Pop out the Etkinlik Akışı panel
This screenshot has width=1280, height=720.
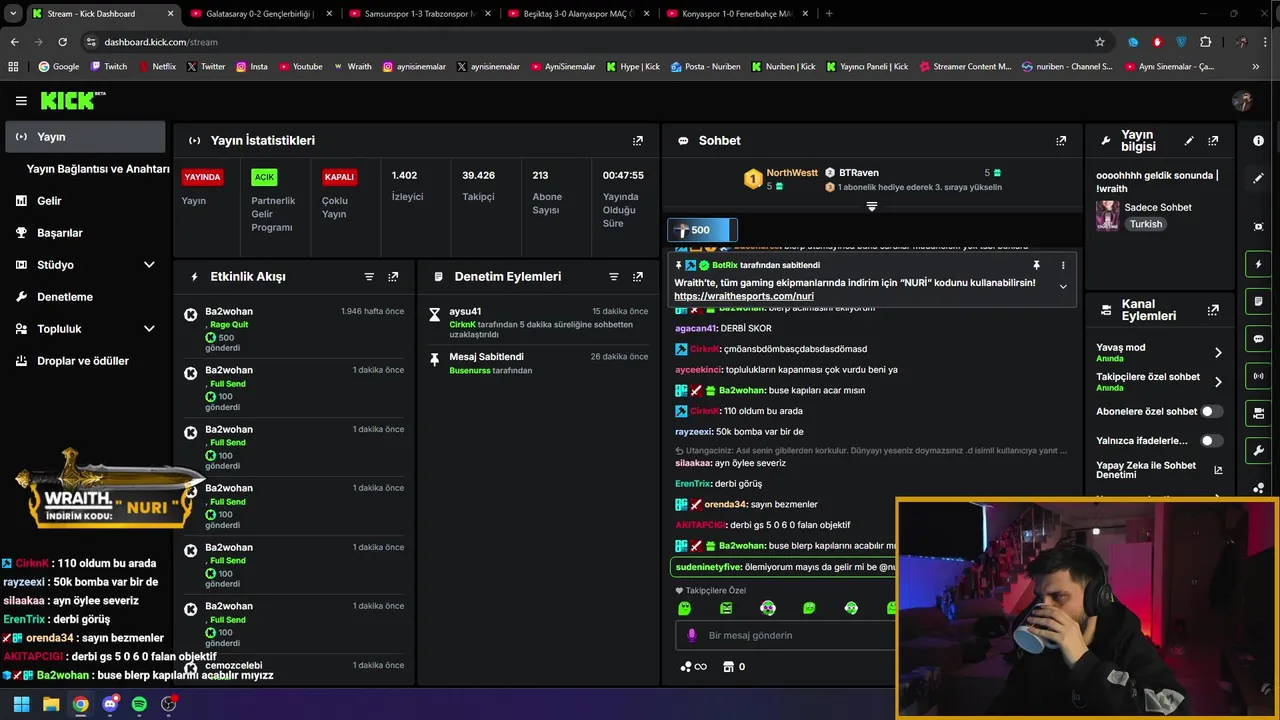[x=393, y=277]
